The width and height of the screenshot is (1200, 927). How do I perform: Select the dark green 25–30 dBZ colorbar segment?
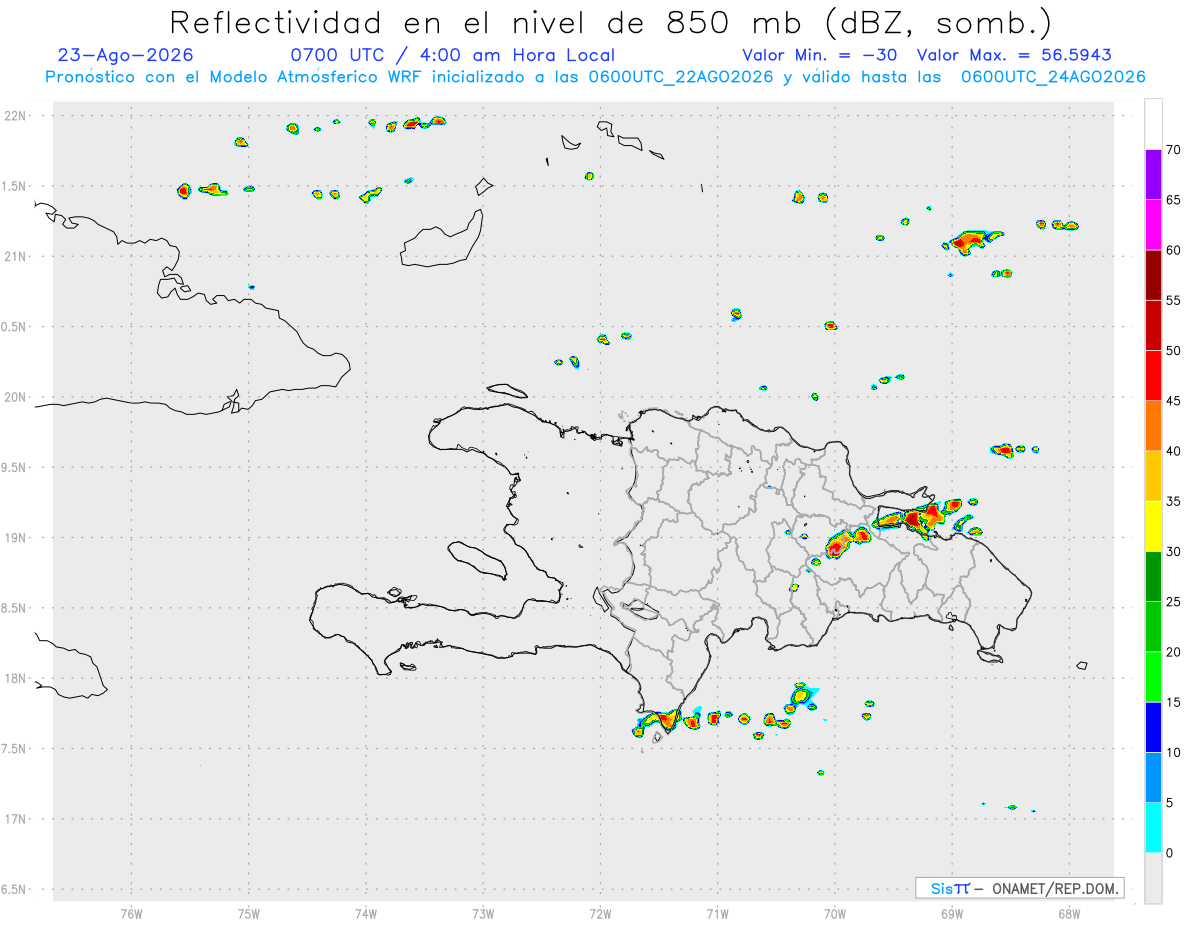[x=1153, y=576]
